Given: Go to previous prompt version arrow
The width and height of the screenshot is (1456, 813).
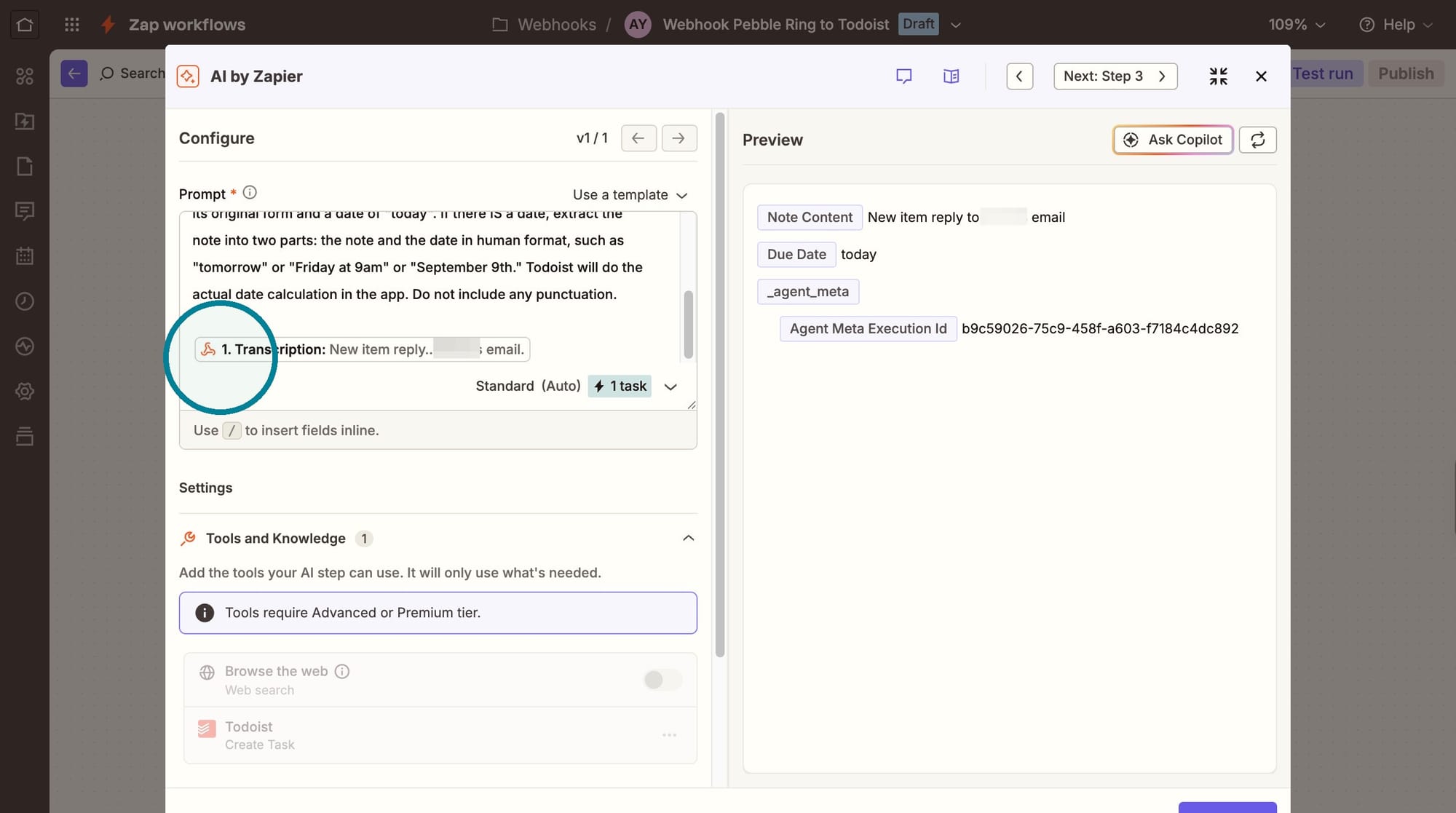Looking at the screenshot, I should 638,138.
